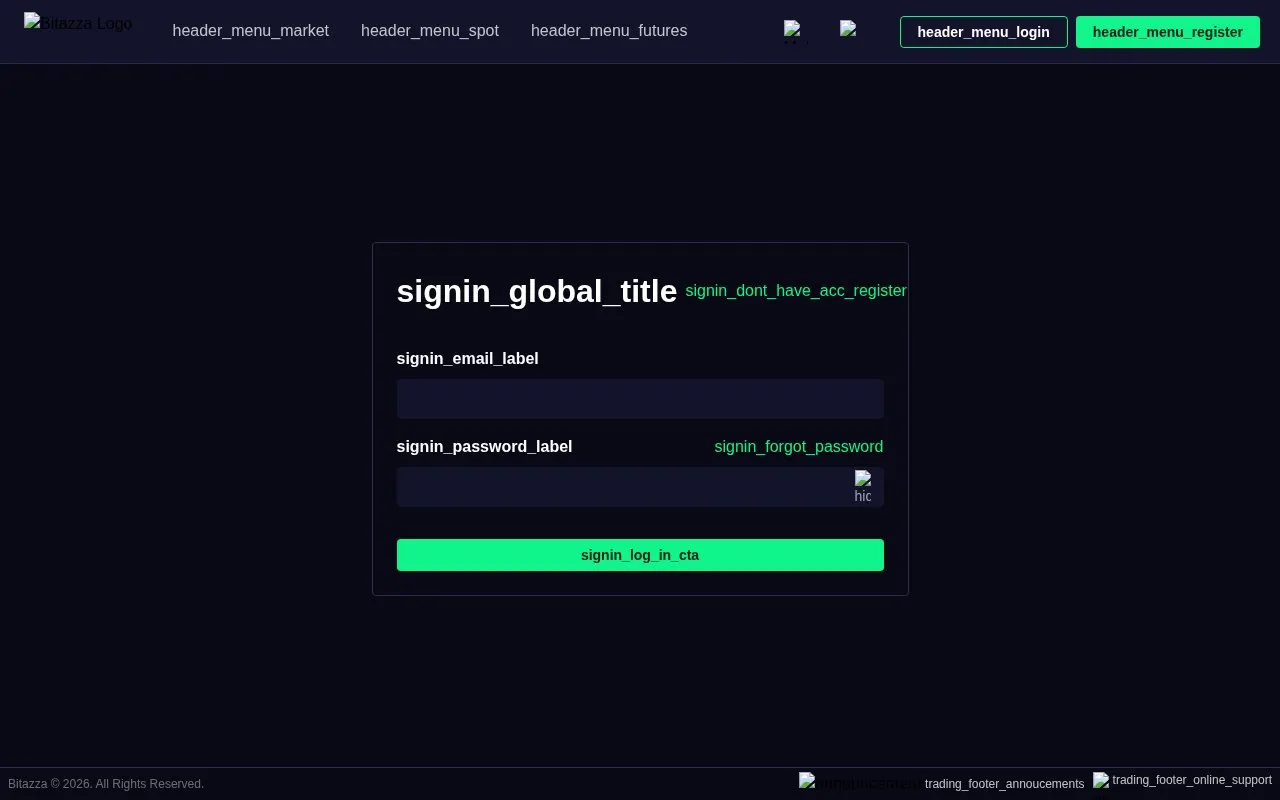Screen dimensions: 1280x800
Task: Focus the input under signin_email_label
Action: coord(640,399)
